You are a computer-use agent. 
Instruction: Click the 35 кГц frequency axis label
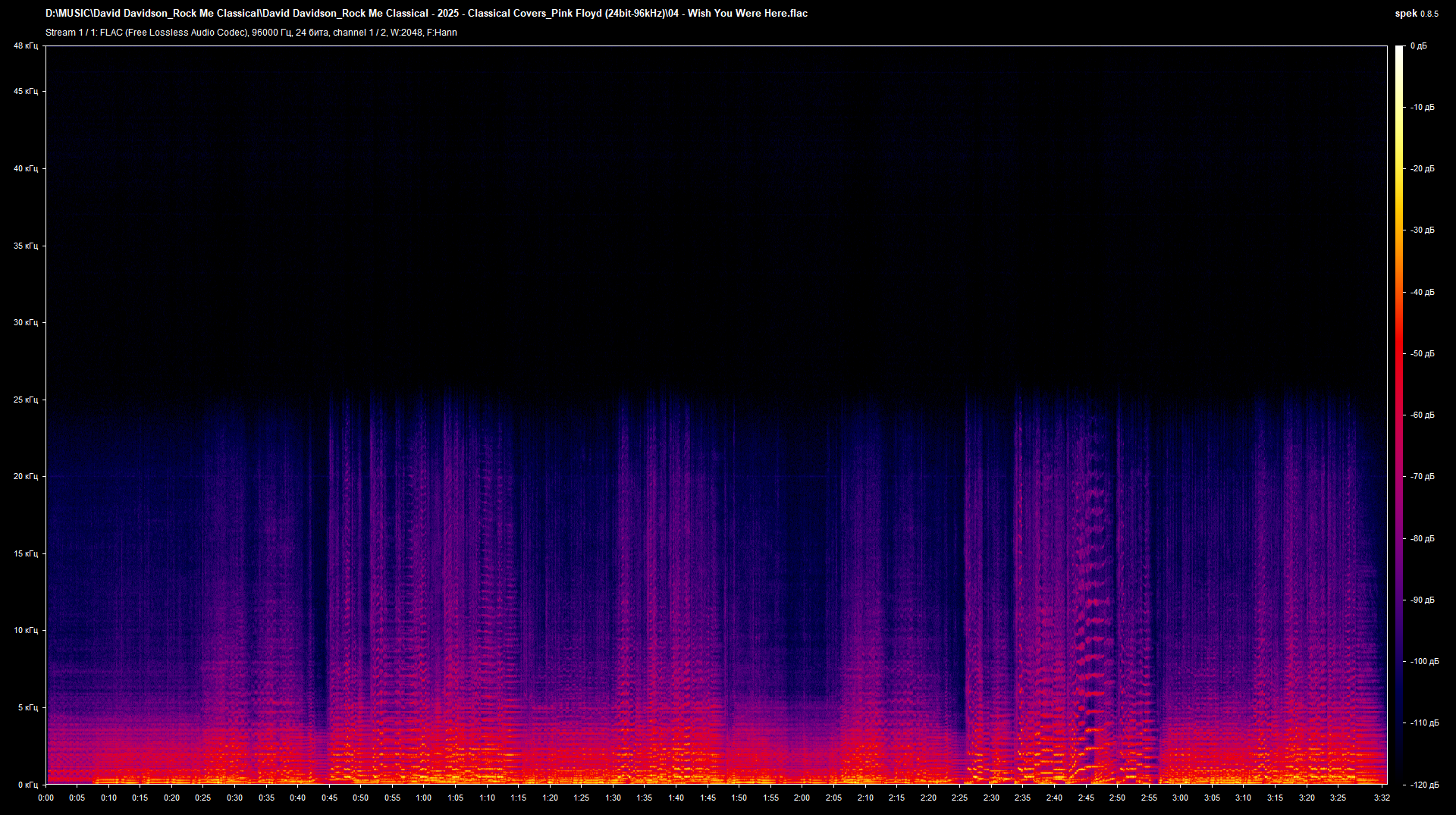(26, 246)
